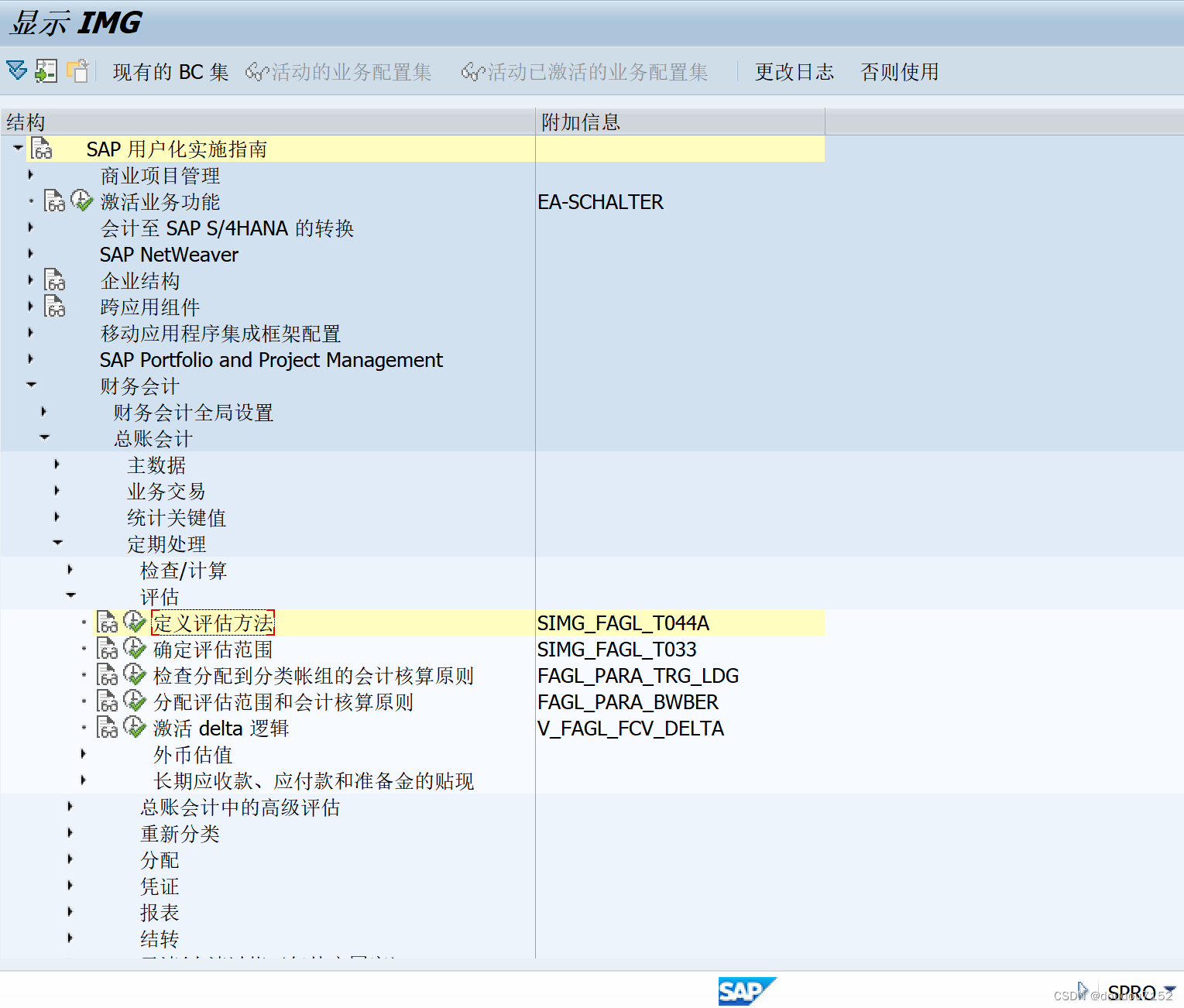This screenshot has height=1008, width=1184.
Task: Select 定义评估方法 tree entry
Action: (213, 623)
